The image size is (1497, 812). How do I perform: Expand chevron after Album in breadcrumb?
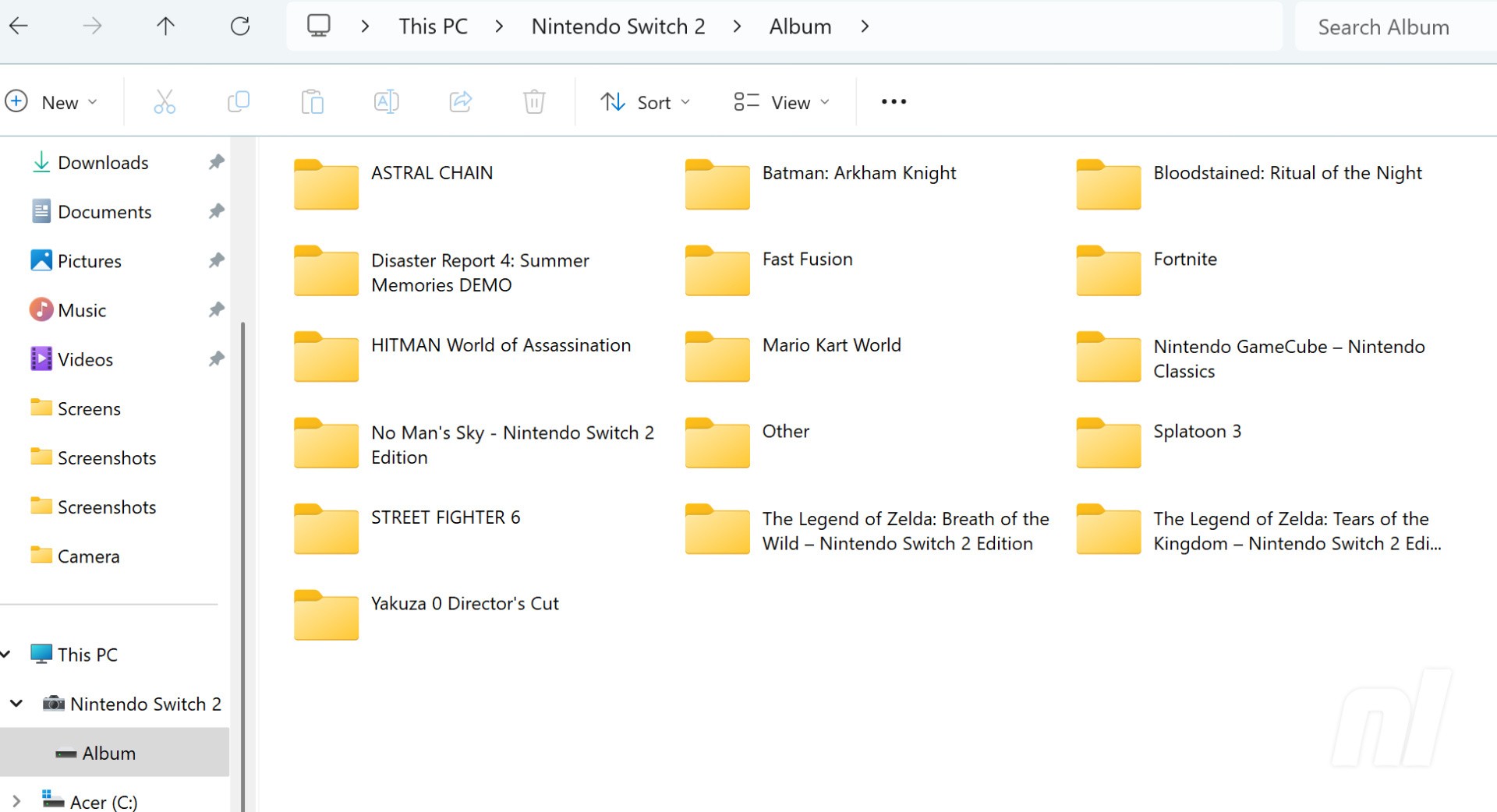865,26
